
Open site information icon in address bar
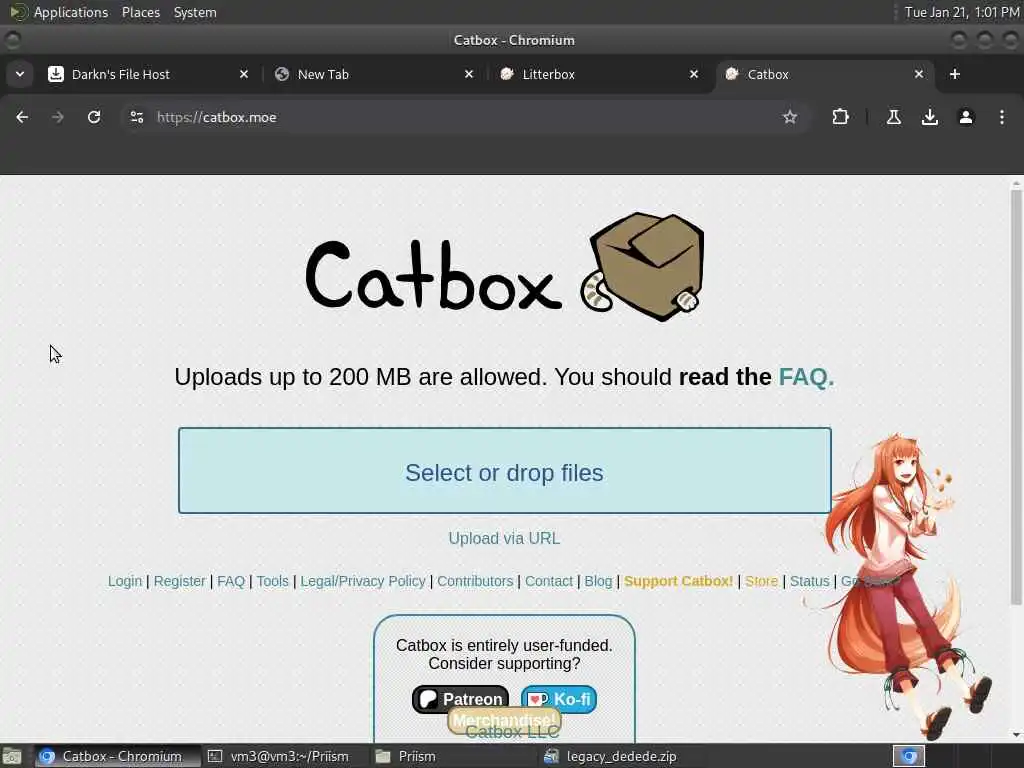tap(136, 117)
